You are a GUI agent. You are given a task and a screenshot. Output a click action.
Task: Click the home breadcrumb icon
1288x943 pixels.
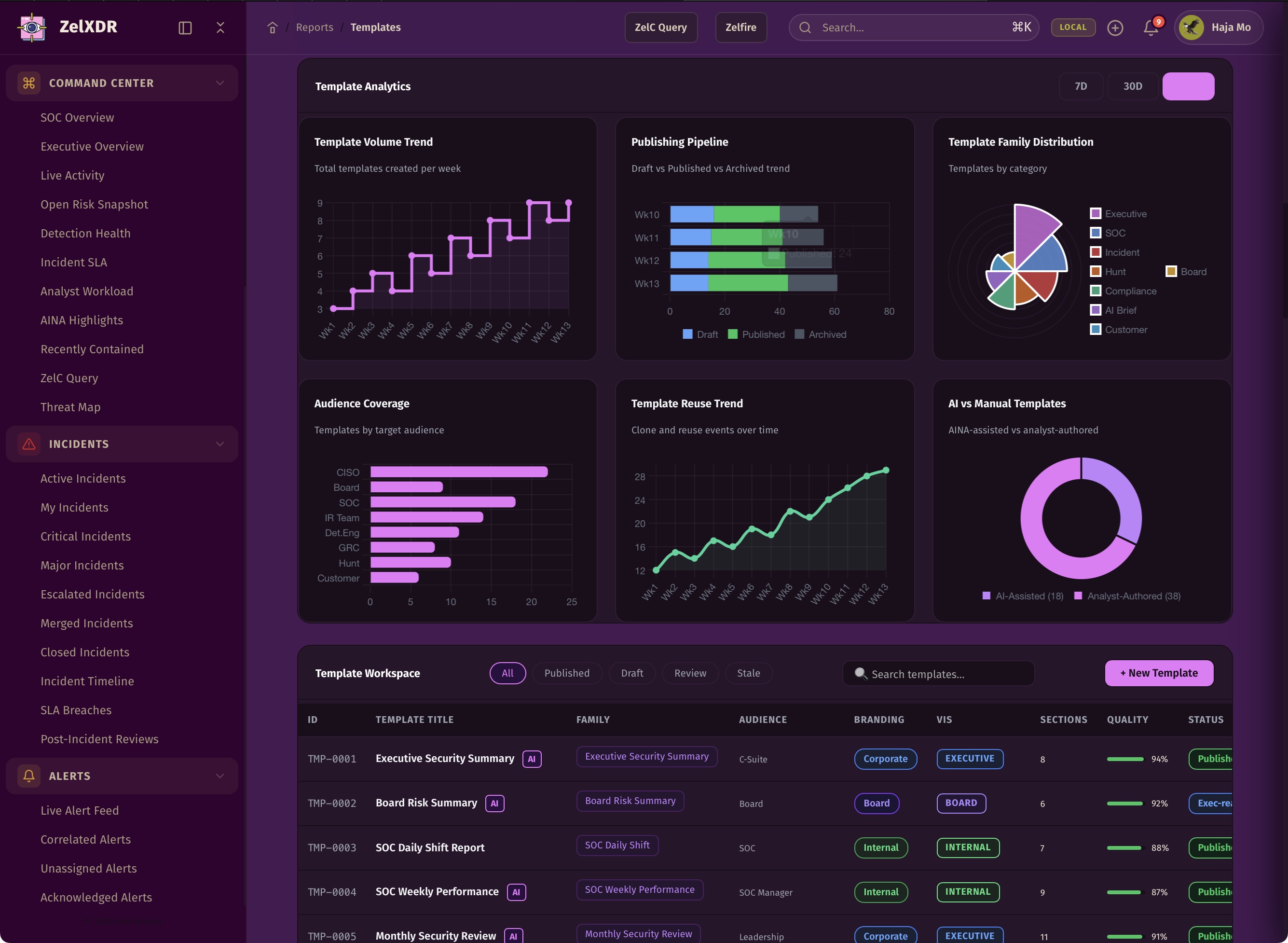pyautogui.click(x=272, y=28)
